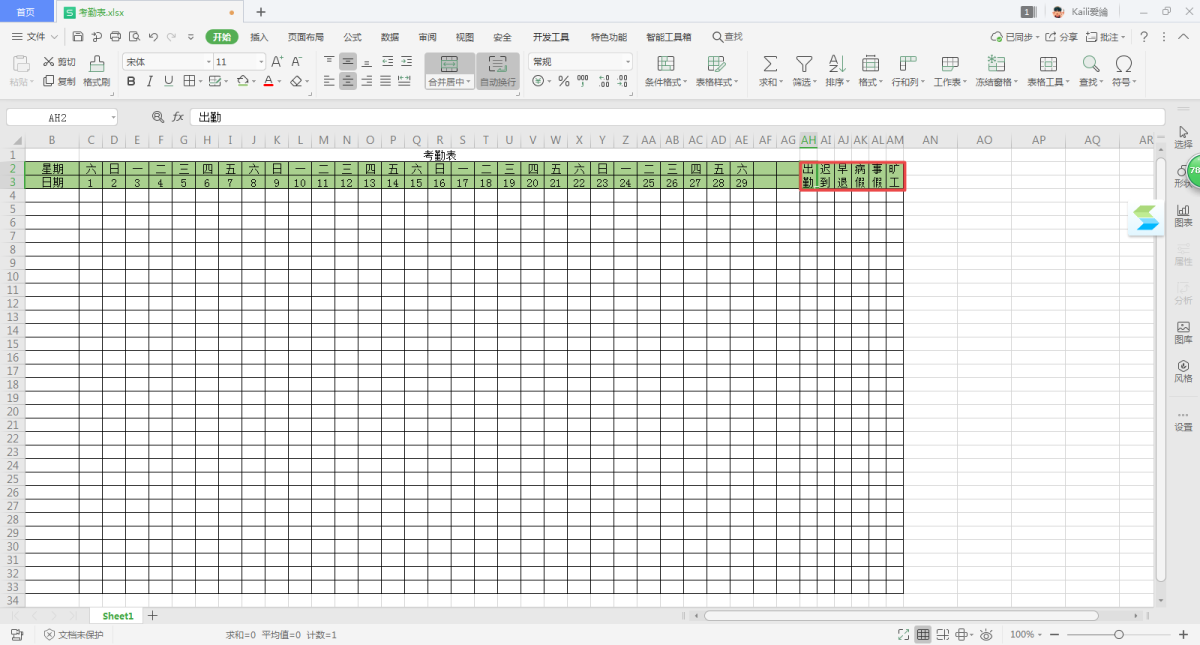Click the Copy (复制) button

[x=60, y=81]
